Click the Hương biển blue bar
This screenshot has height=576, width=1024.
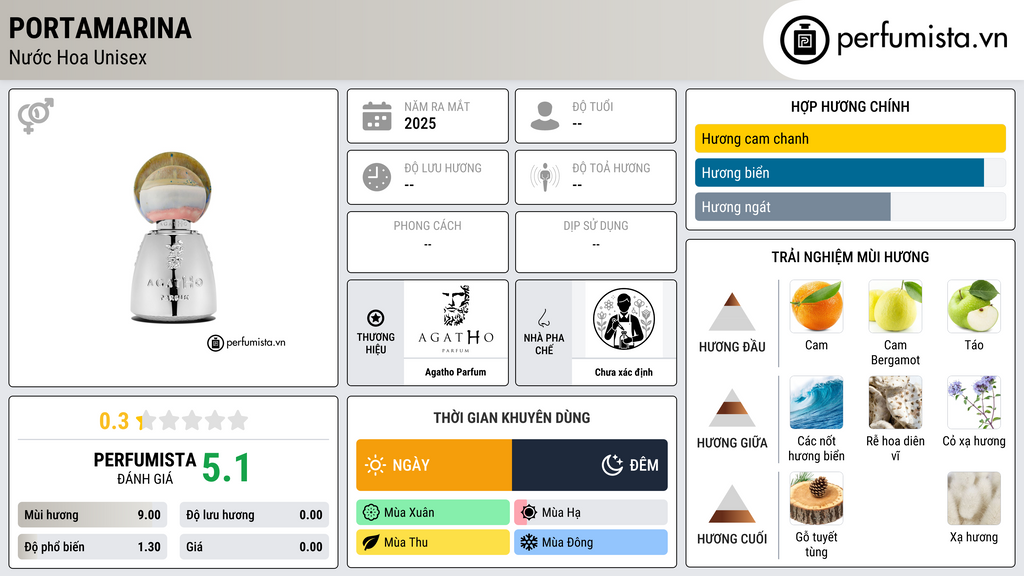coord(839,172)
